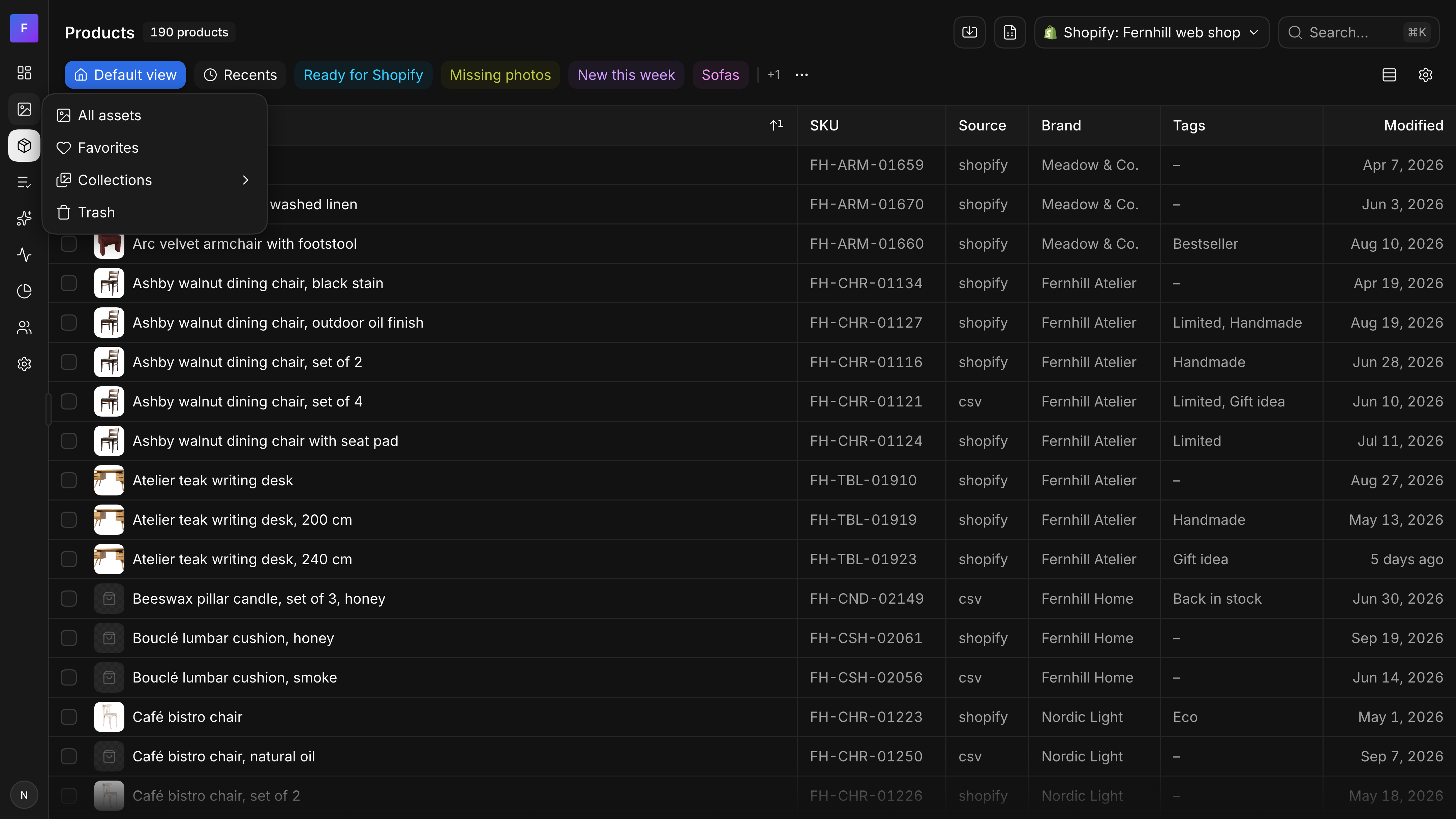Show the +1 hidden views
1456x819 pixels.
click(x=774, y=74)
